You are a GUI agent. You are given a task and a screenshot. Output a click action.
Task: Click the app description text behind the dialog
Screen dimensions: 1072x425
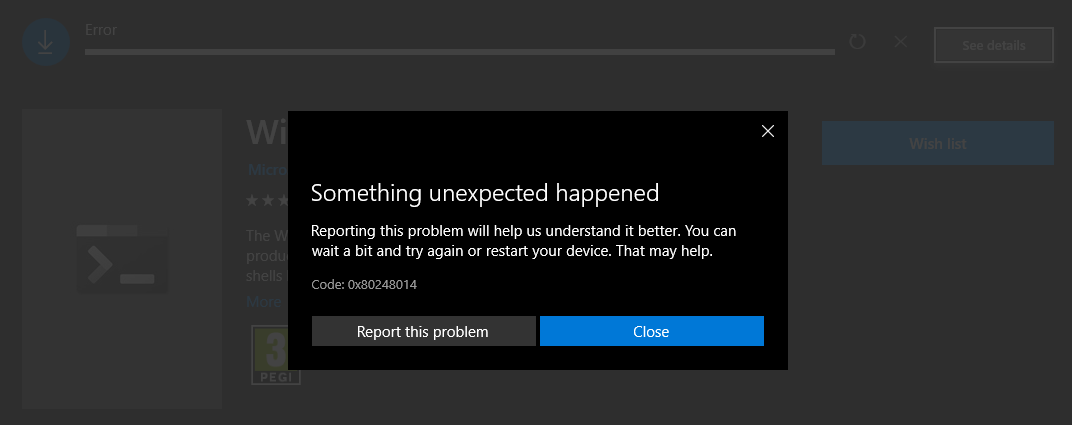point(267,256)
